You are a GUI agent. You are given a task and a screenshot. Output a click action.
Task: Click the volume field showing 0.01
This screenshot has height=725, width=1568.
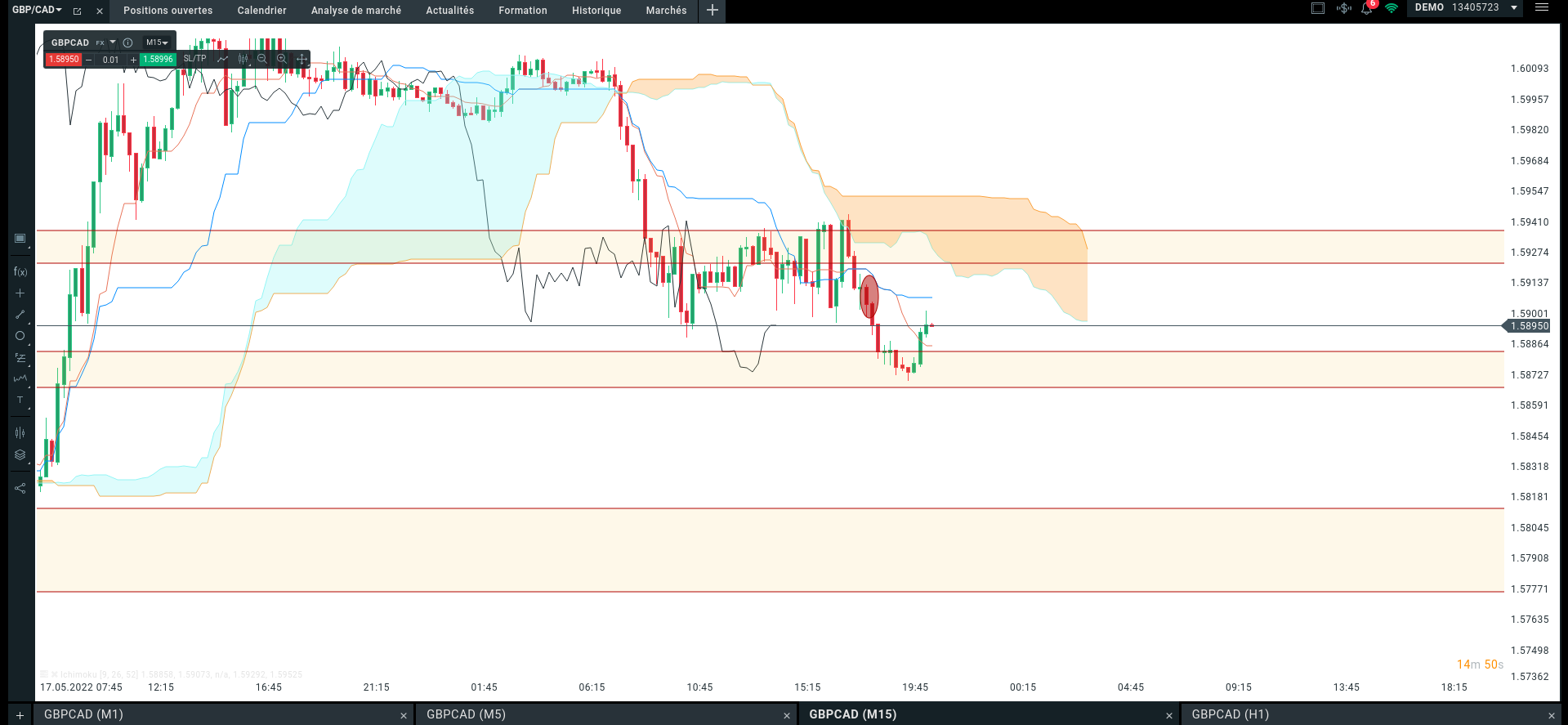coord(111,60)
